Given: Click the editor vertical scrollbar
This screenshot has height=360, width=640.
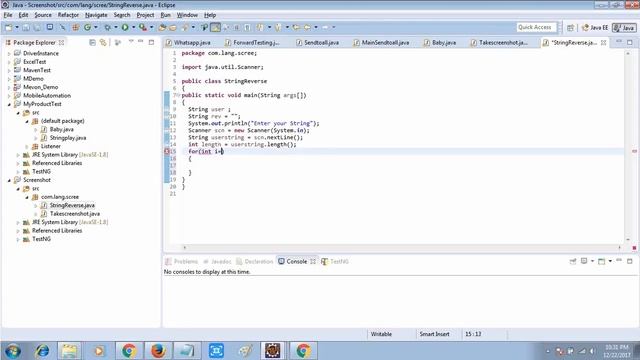Looking at the screenshot, I should [628, 147].
